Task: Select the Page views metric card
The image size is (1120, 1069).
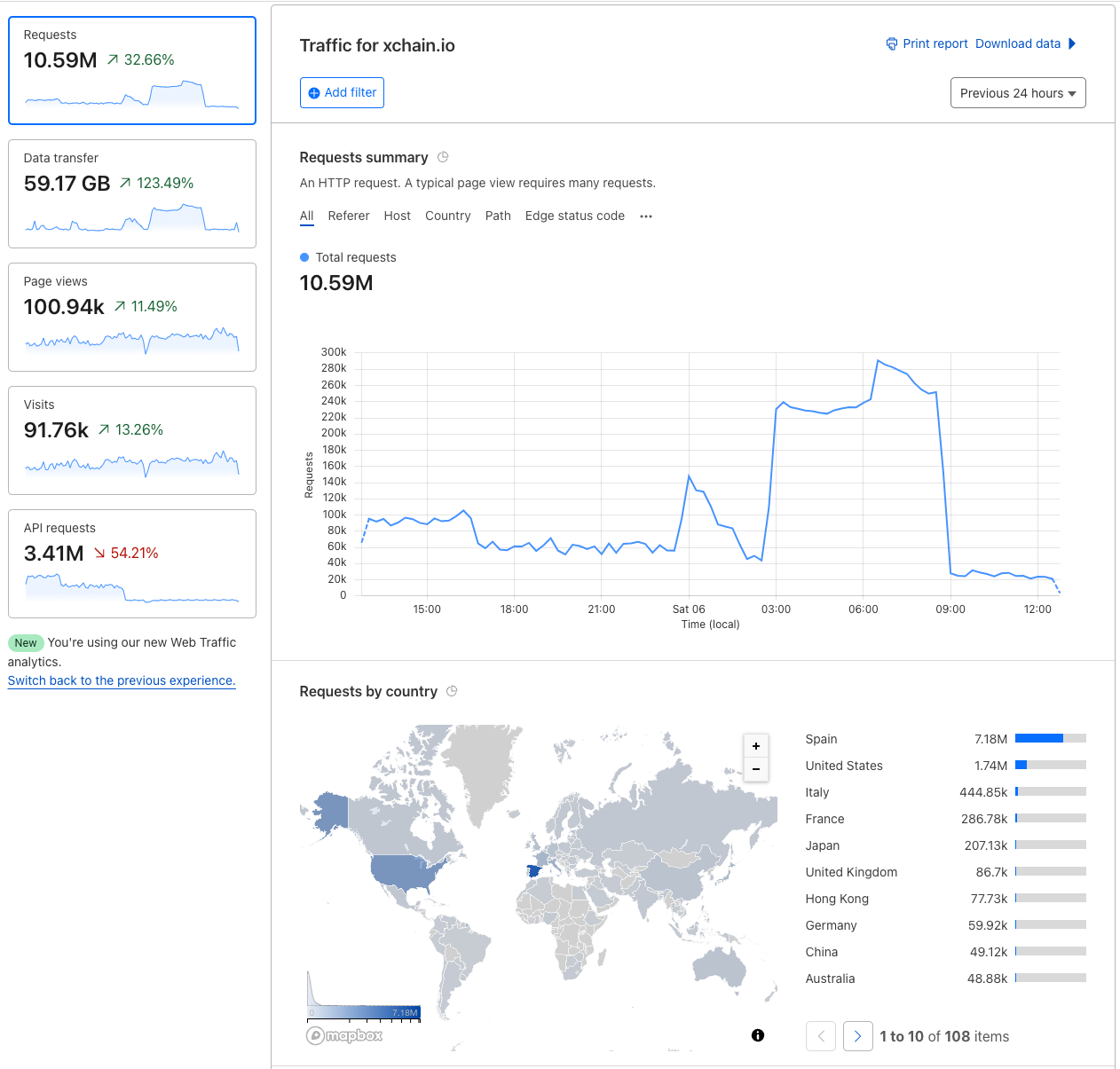Action: pos(132,317)
